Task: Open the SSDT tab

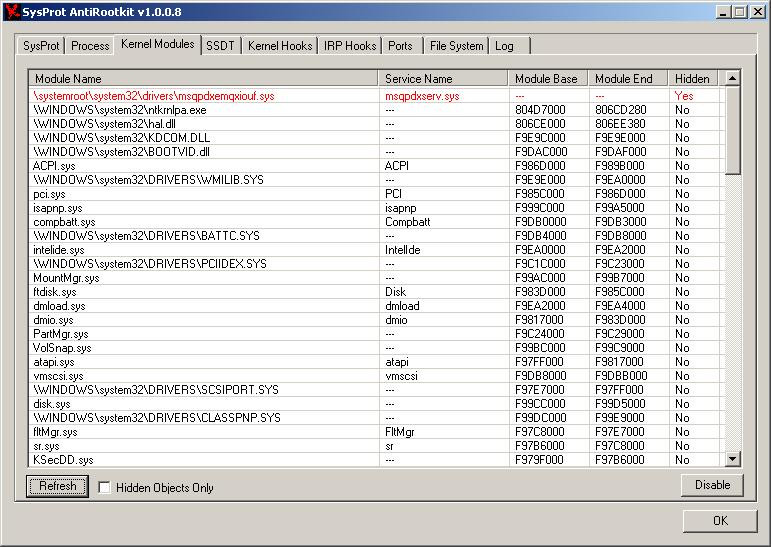Action: tap(220, 46)
